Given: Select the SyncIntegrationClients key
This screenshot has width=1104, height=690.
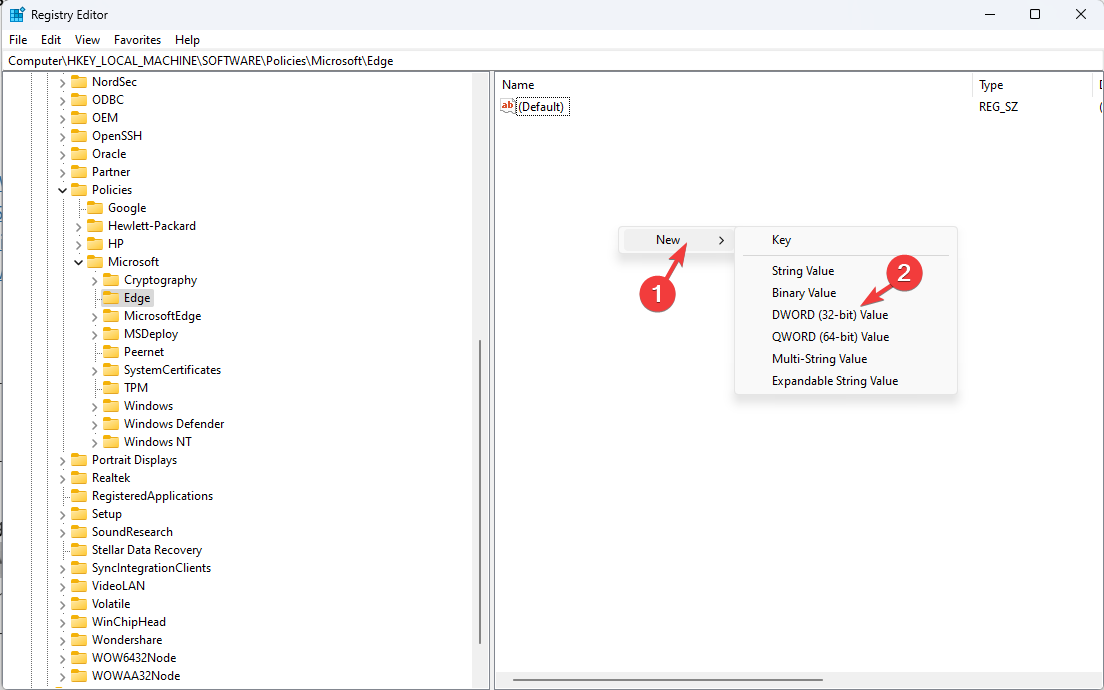Looking at the screenshot, I should point(151,567).
